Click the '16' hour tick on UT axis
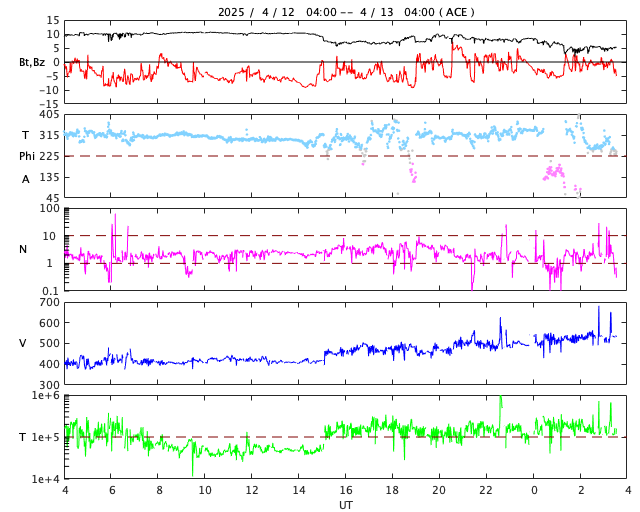 coord(346,490)
